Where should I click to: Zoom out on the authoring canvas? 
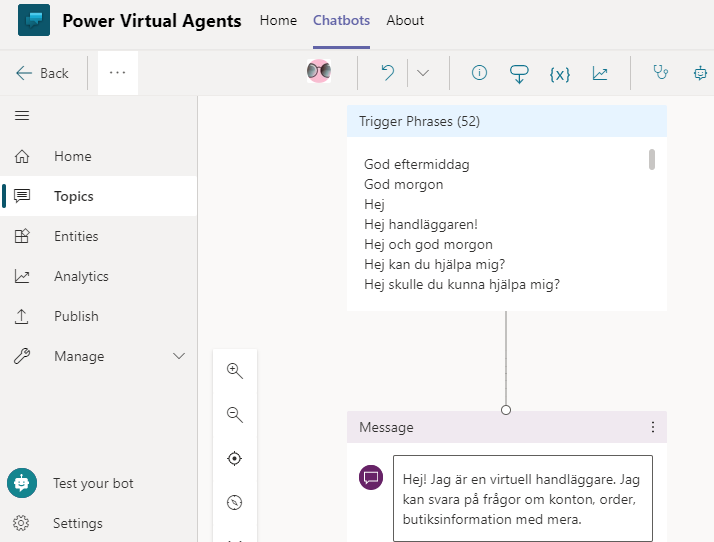pos(235,414)
